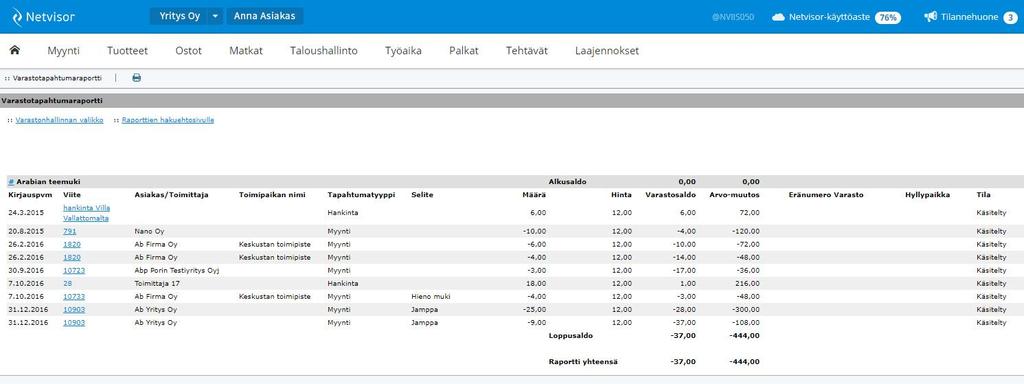Open reference link 791
This screenshot has width=1024, height=384.
coord(69,231)
